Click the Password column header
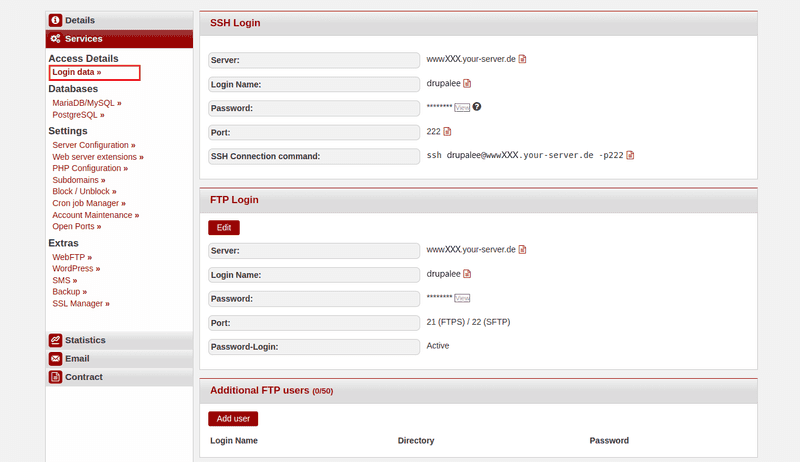Image resolution: width=800 pixels, height=462 pixels. [609, 441]
